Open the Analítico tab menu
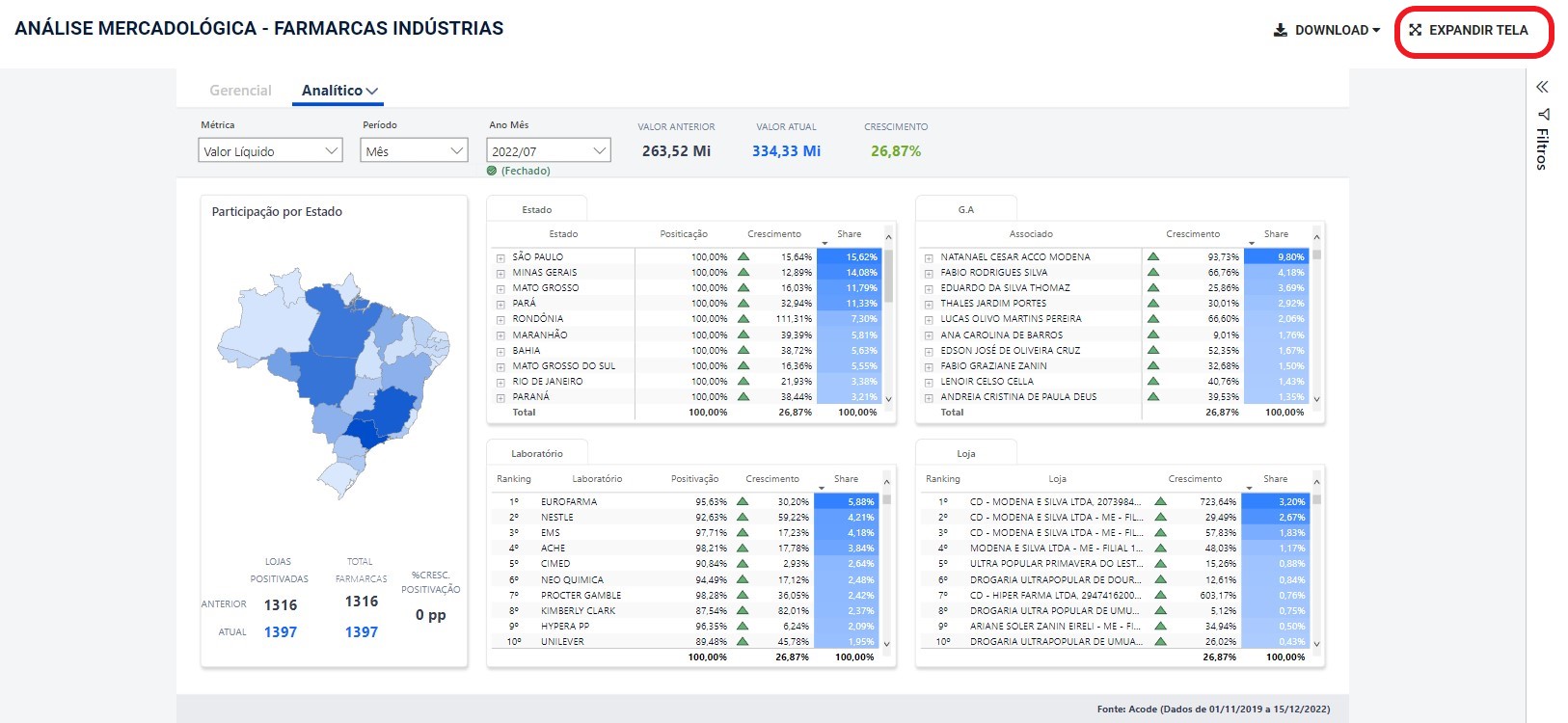This screenshot has width=1568, height=723. coord(338,91)
